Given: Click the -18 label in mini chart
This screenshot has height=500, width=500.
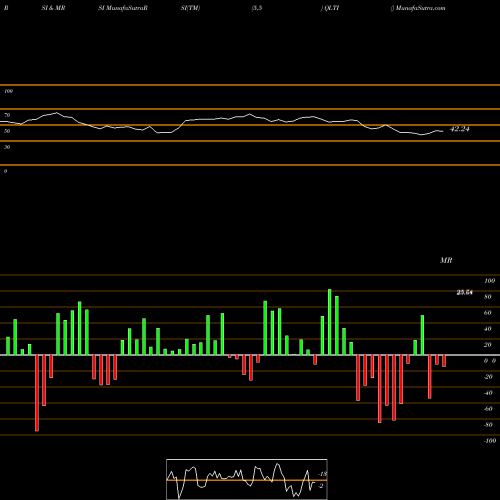Looking at the screenshot, I should pyautogui.click(x=322, y=474).
